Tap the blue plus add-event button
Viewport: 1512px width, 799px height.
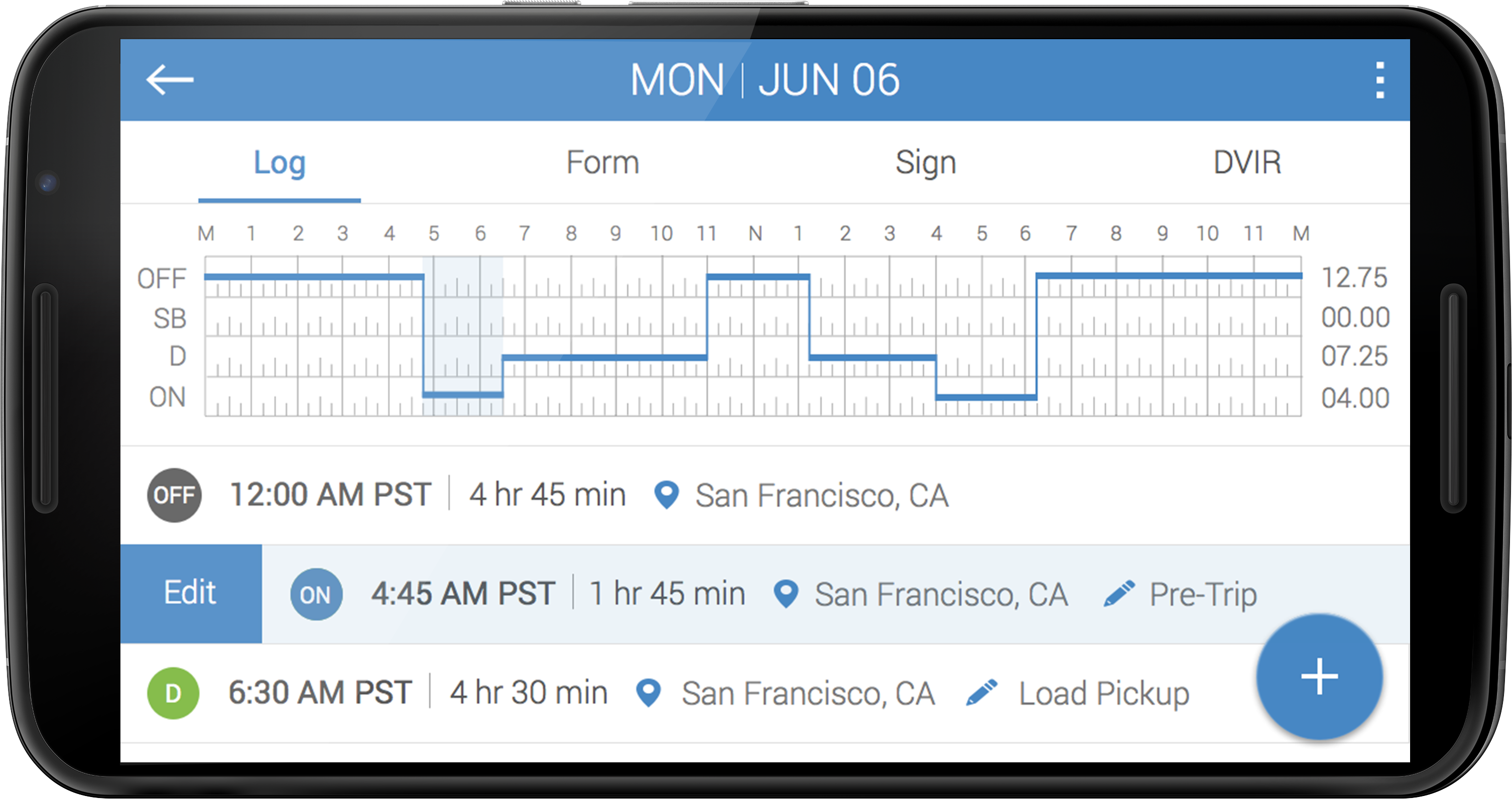click(x=1319, y=676)
